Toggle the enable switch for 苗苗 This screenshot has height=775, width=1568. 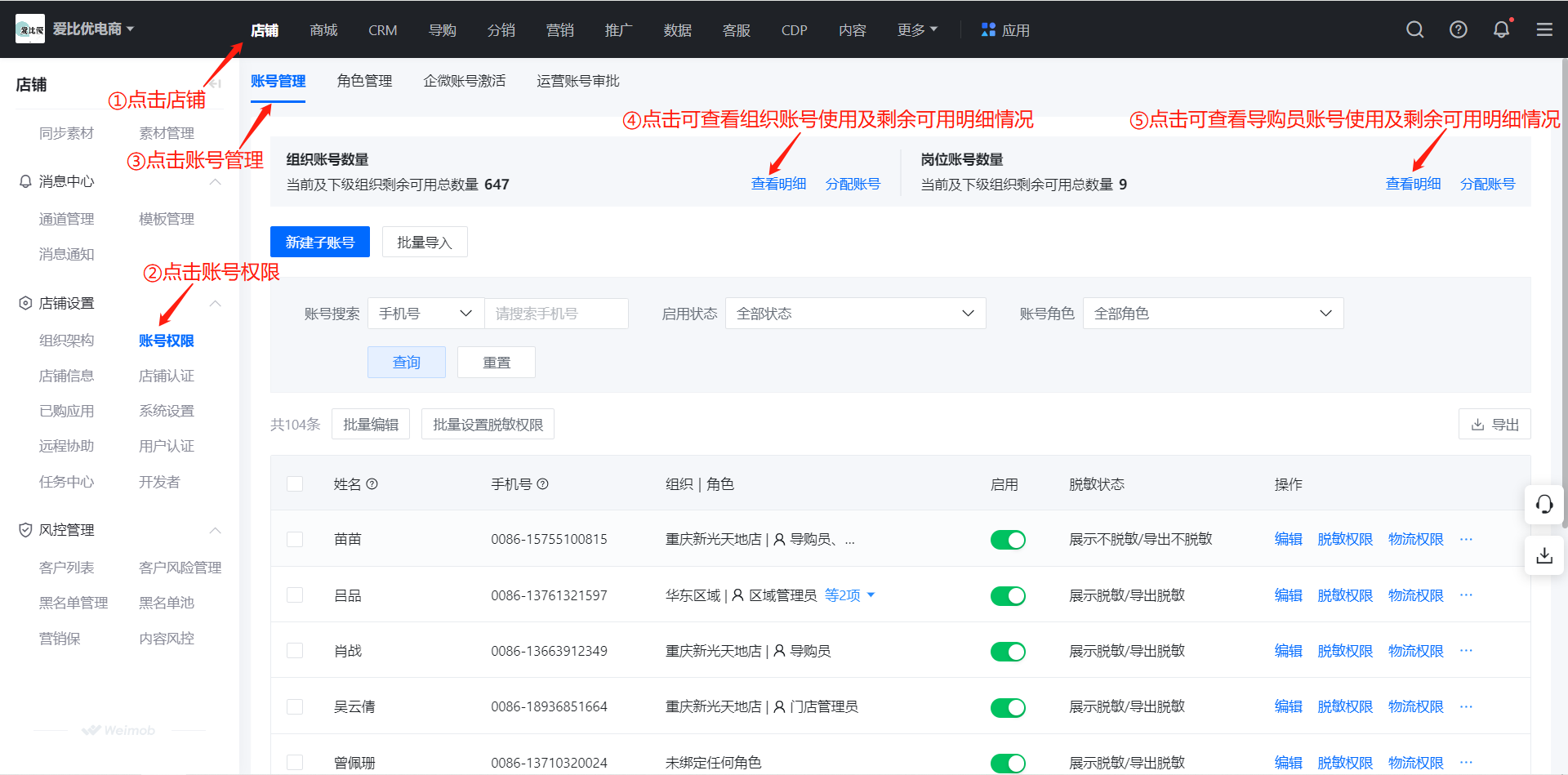(x=1008, y=540)
